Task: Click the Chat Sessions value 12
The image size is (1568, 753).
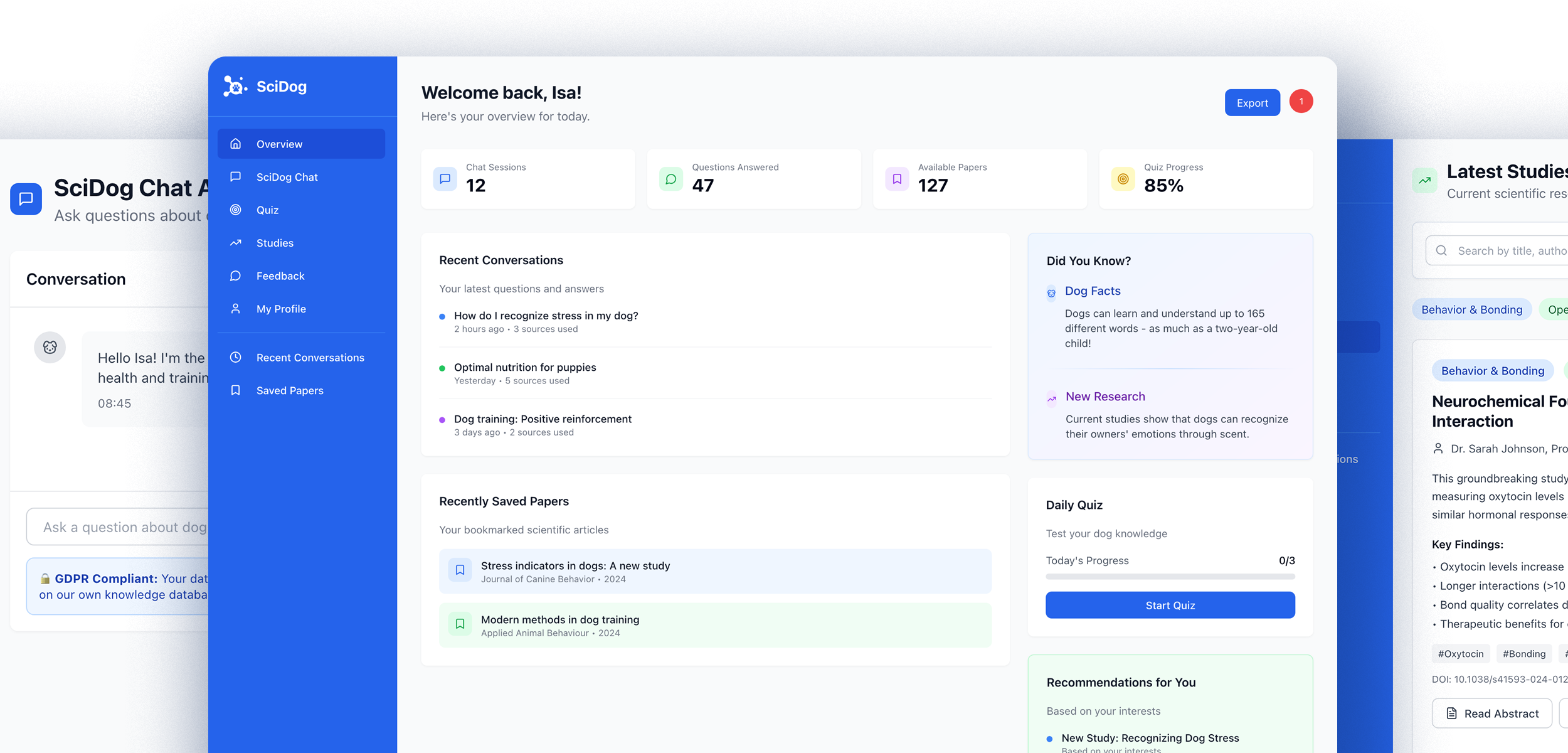Action: [476, 186]
